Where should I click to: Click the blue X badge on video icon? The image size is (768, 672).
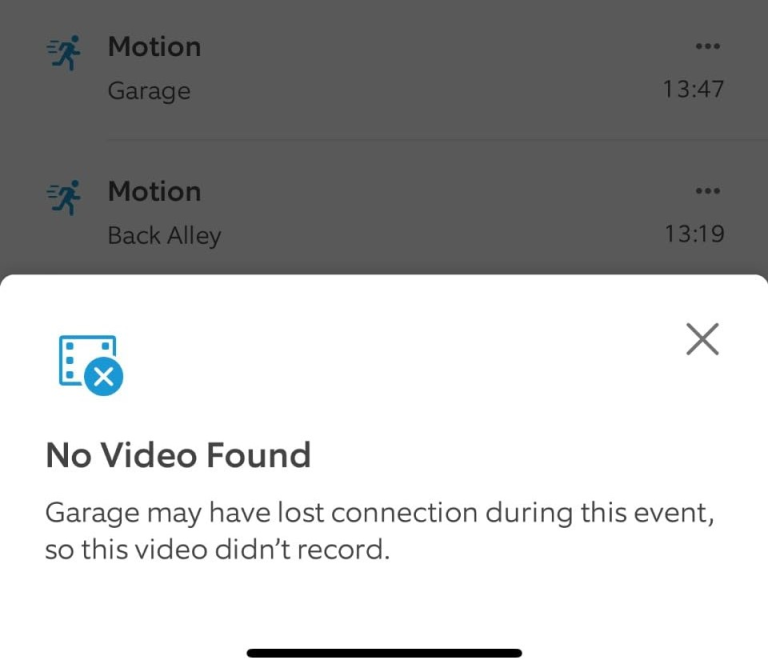[x=103, y=376]
